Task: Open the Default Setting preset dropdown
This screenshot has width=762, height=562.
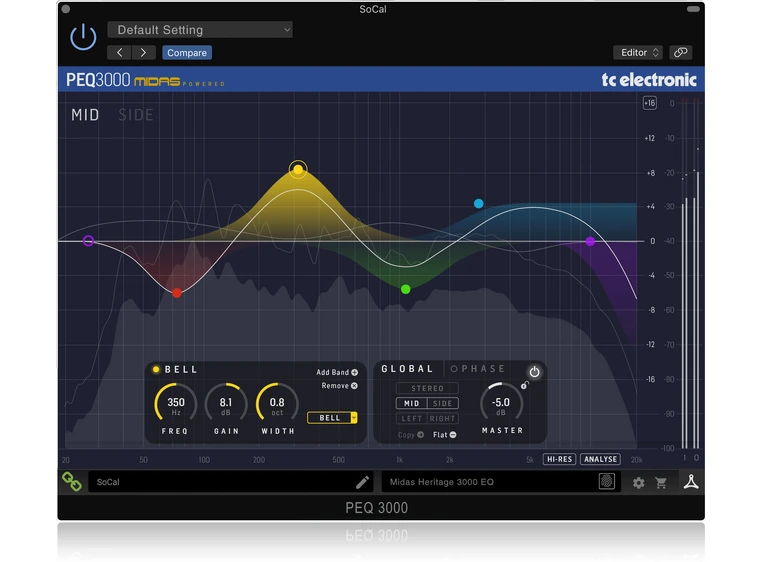Action: pos(200,30)
